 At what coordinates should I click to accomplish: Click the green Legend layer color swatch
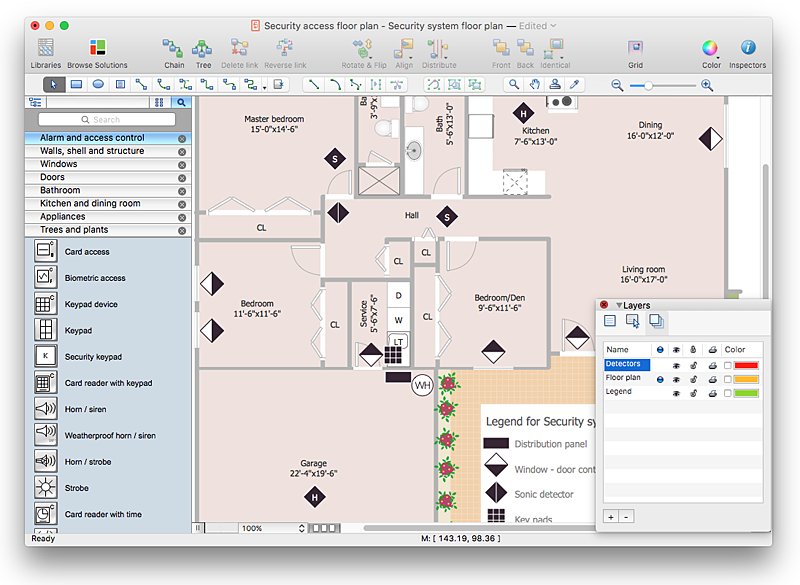(746, 392)
